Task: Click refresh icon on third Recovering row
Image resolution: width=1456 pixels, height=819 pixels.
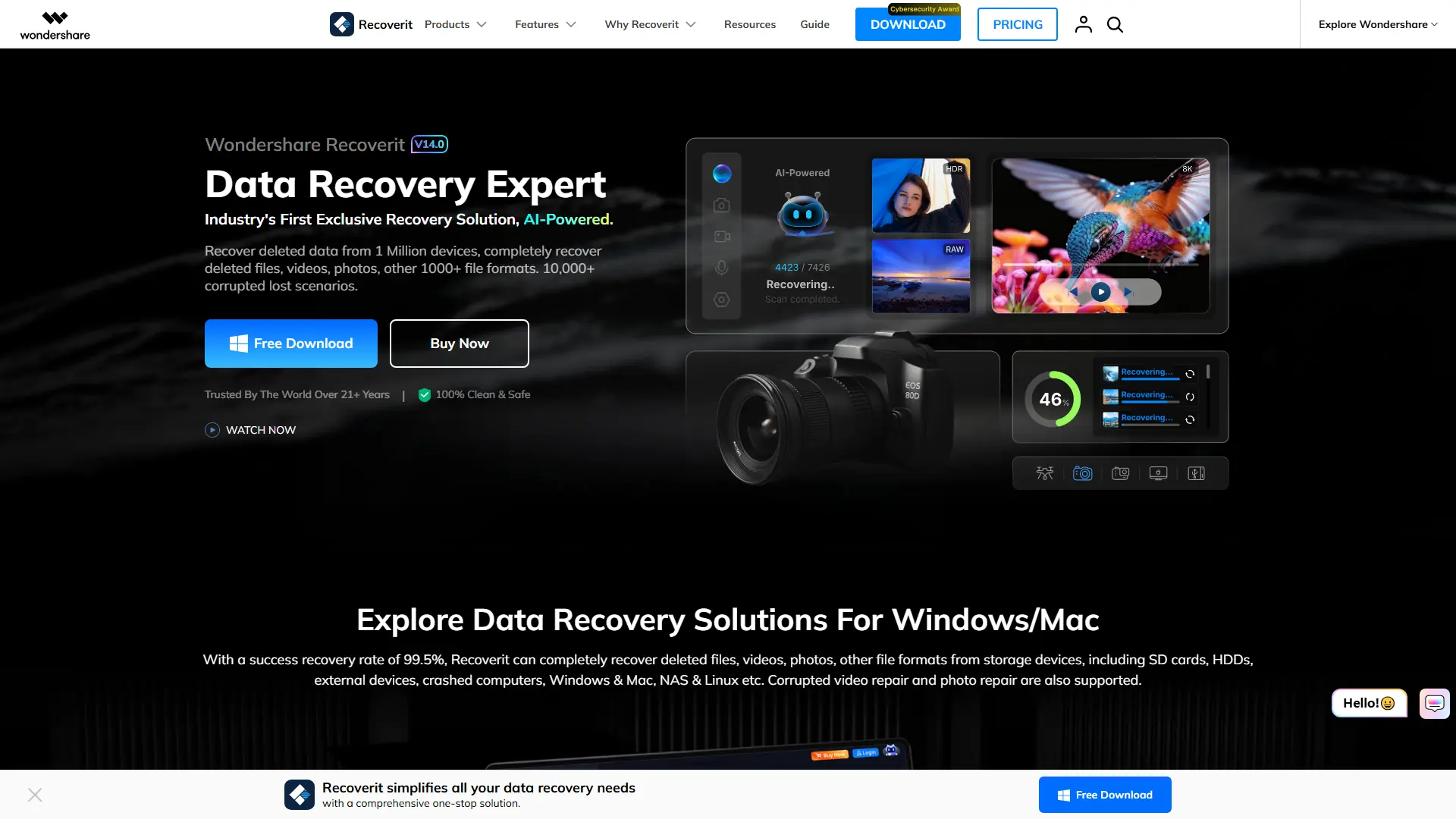Action: [x=1190, y=419]
